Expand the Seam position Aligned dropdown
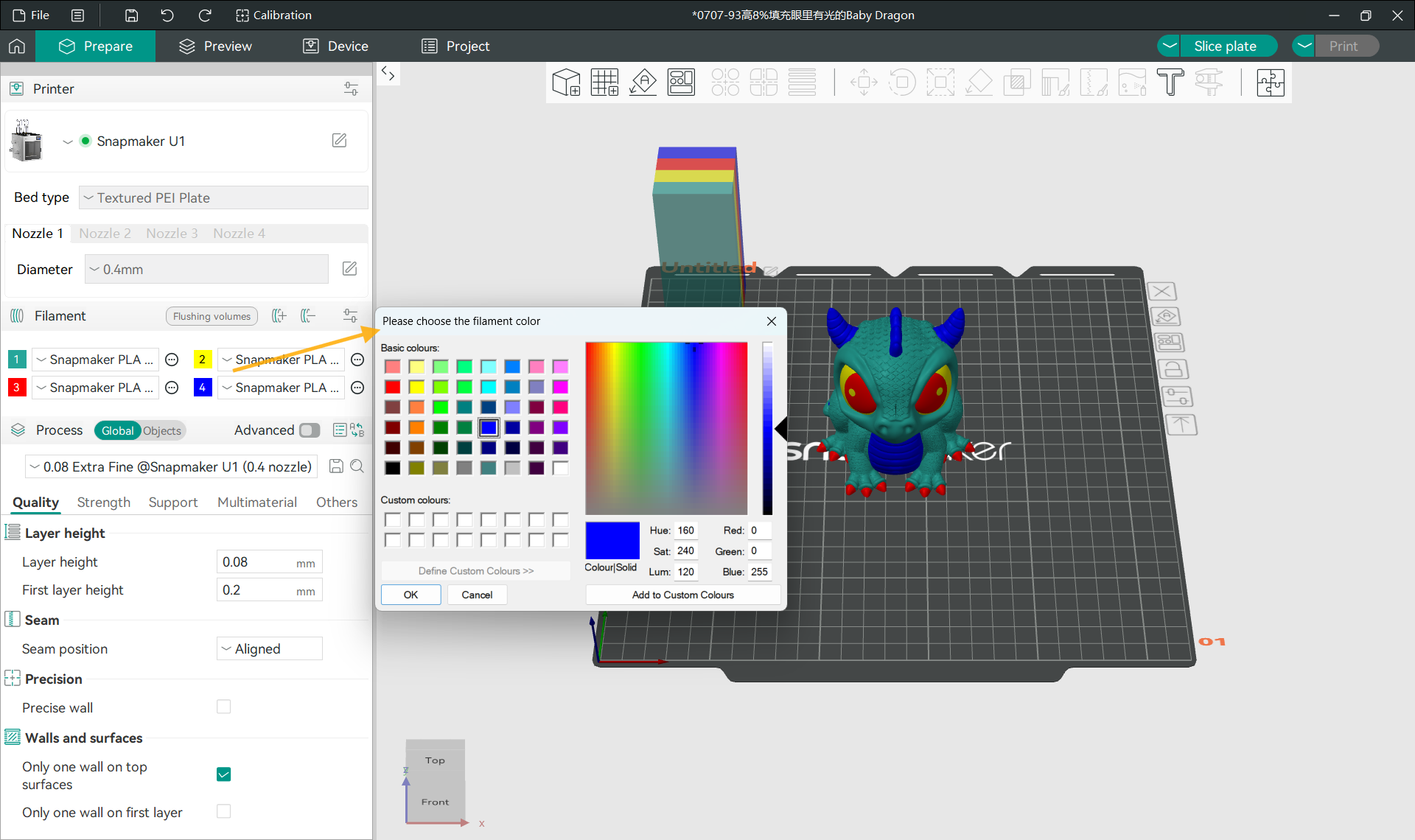1415x840 pixels. coord(270,648)
